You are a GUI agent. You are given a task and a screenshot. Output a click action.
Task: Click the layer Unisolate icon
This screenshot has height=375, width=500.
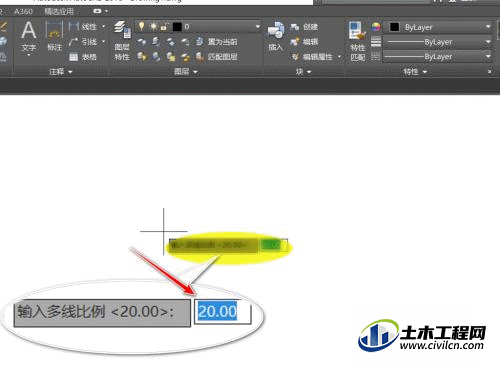pos(156,57)
